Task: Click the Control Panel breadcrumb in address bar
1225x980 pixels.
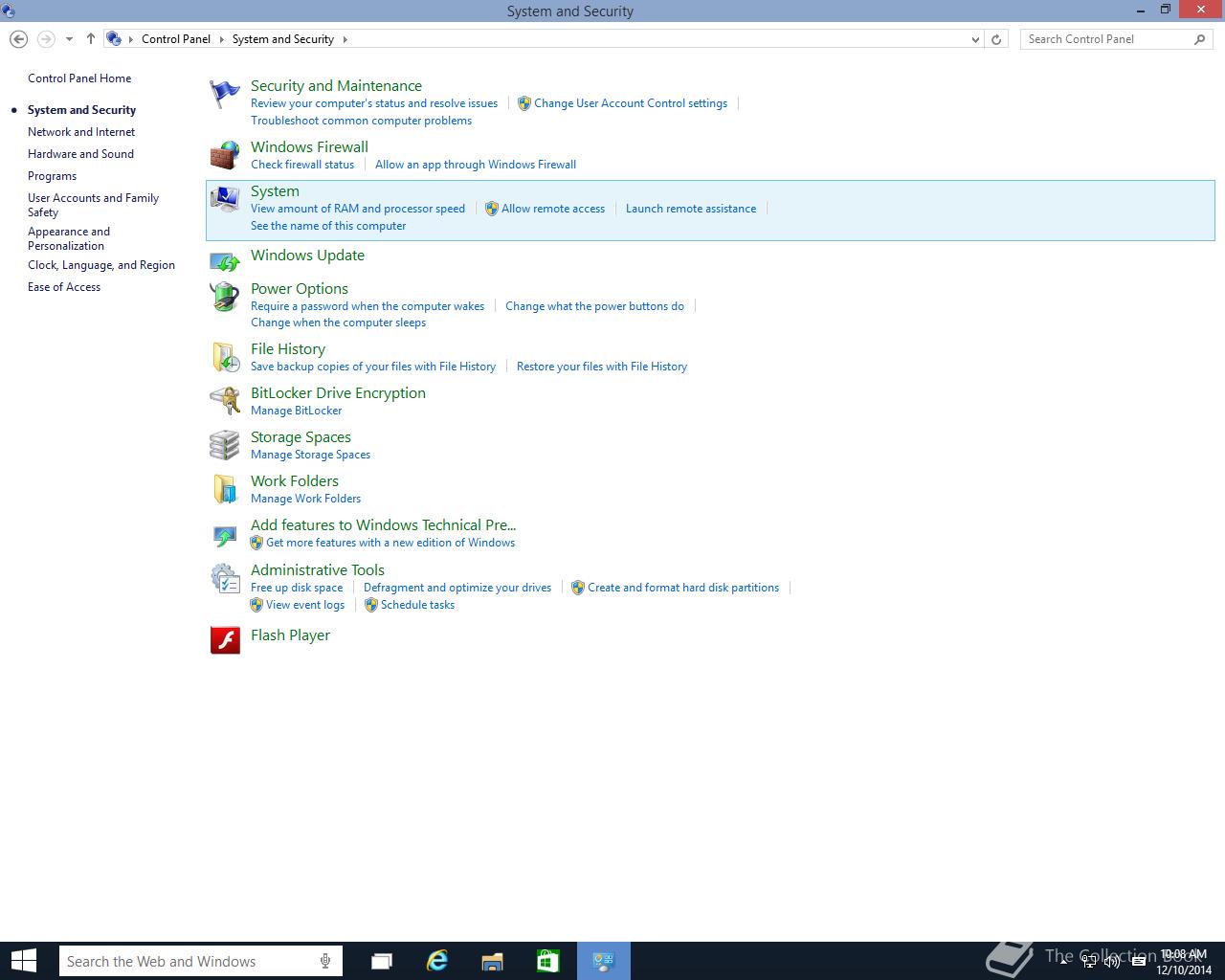Action: click(x=176, y=39)
